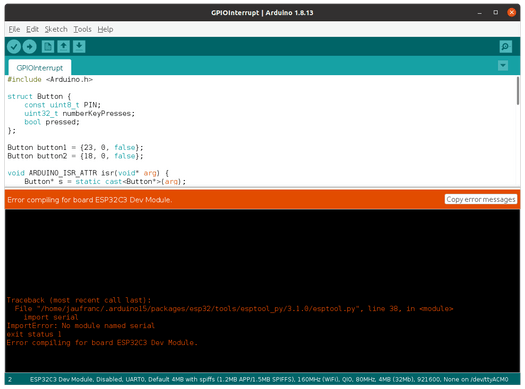This screenshot has width=525, height=389.
Task: Create a new sketch with New icon
Action: point(48,47)
